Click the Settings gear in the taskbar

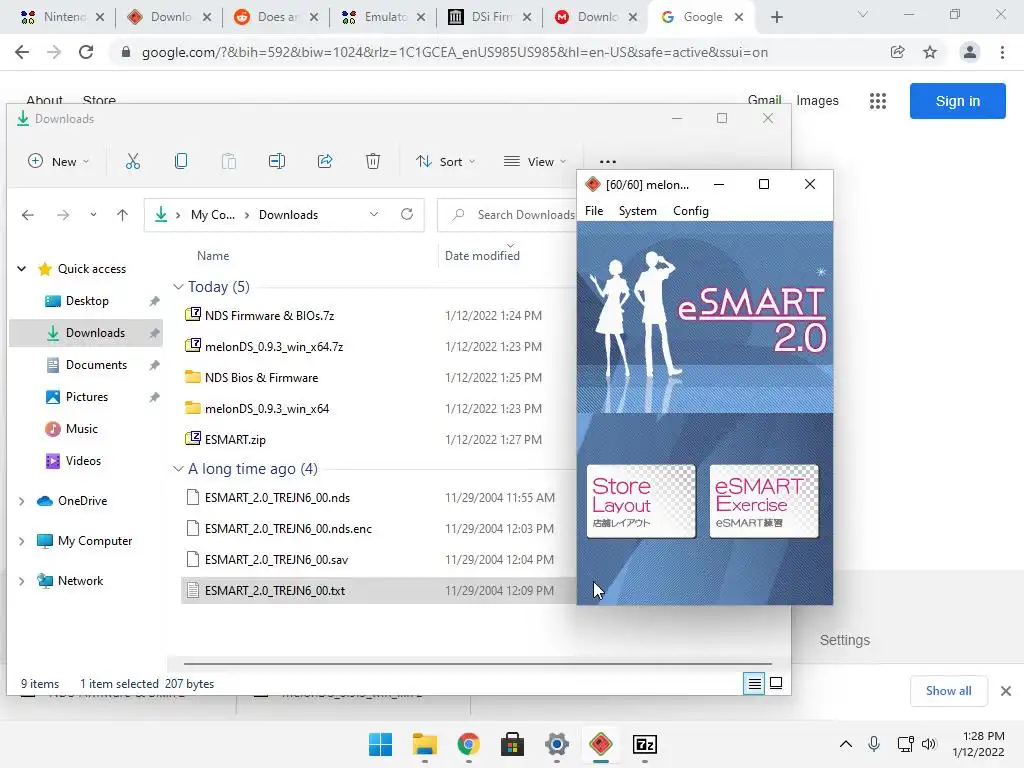click(x=556, y=744)
